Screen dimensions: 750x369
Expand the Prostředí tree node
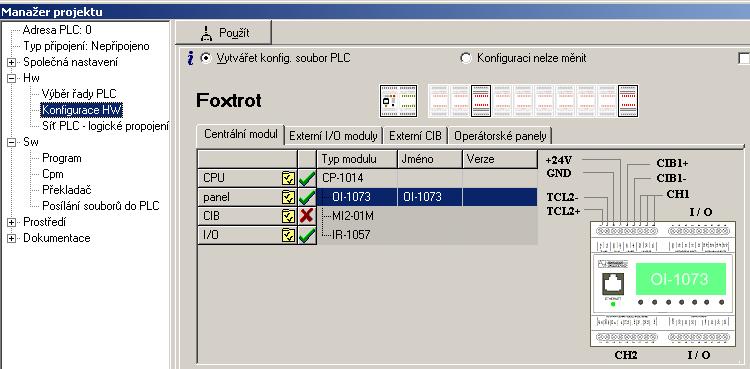click(x=11, y=222)
